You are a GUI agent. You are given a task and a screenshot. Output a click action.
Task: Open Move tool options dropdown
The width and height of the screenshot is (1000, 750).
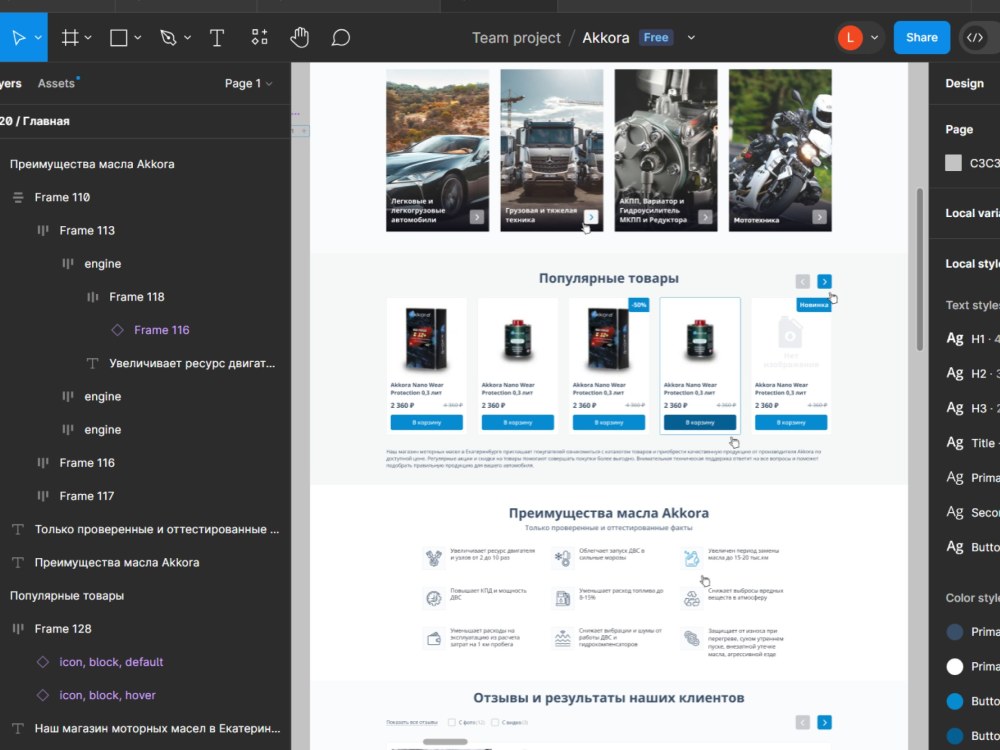pyautogui.click(x=39, y=38)
